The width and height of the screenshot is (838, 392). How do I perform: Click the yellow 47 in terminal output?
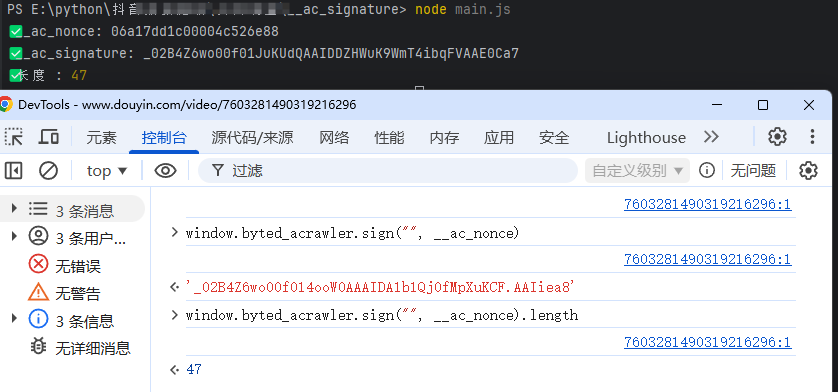[79, 75]
